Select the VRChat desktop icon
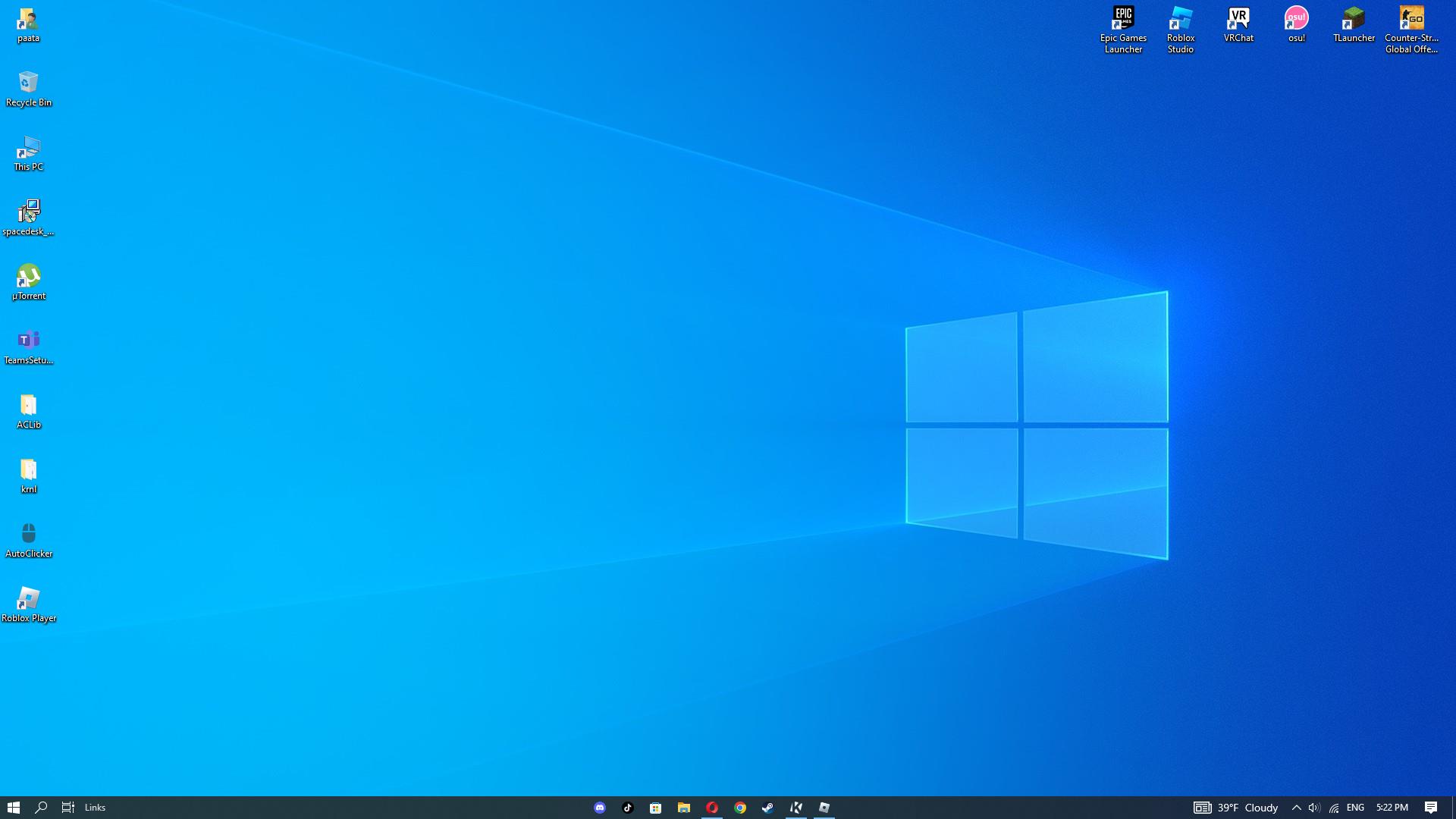 click(1238, 24)
